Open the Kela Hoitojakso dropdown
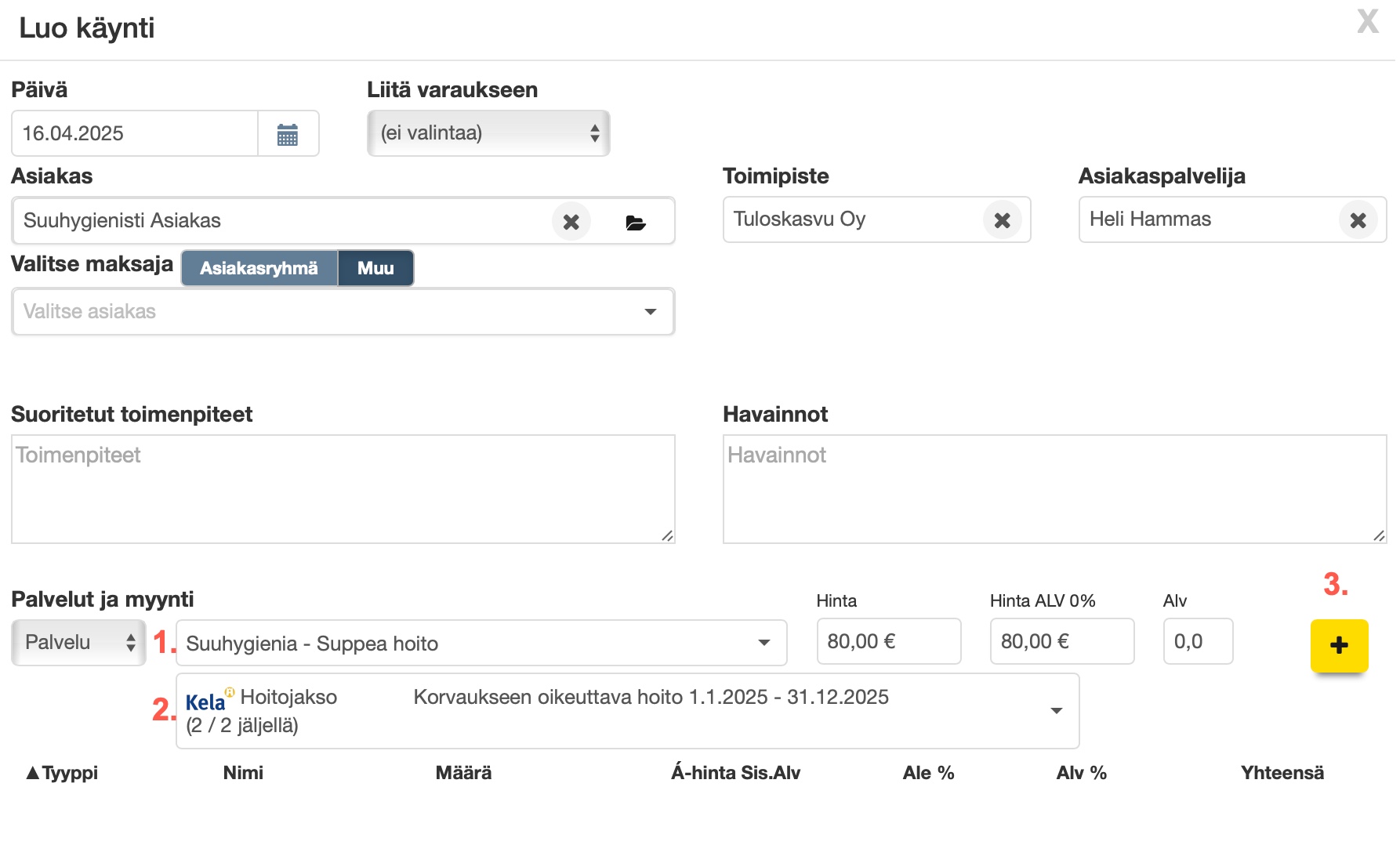The width and height of the screenshot is (1400, 845). point(1056,711)
